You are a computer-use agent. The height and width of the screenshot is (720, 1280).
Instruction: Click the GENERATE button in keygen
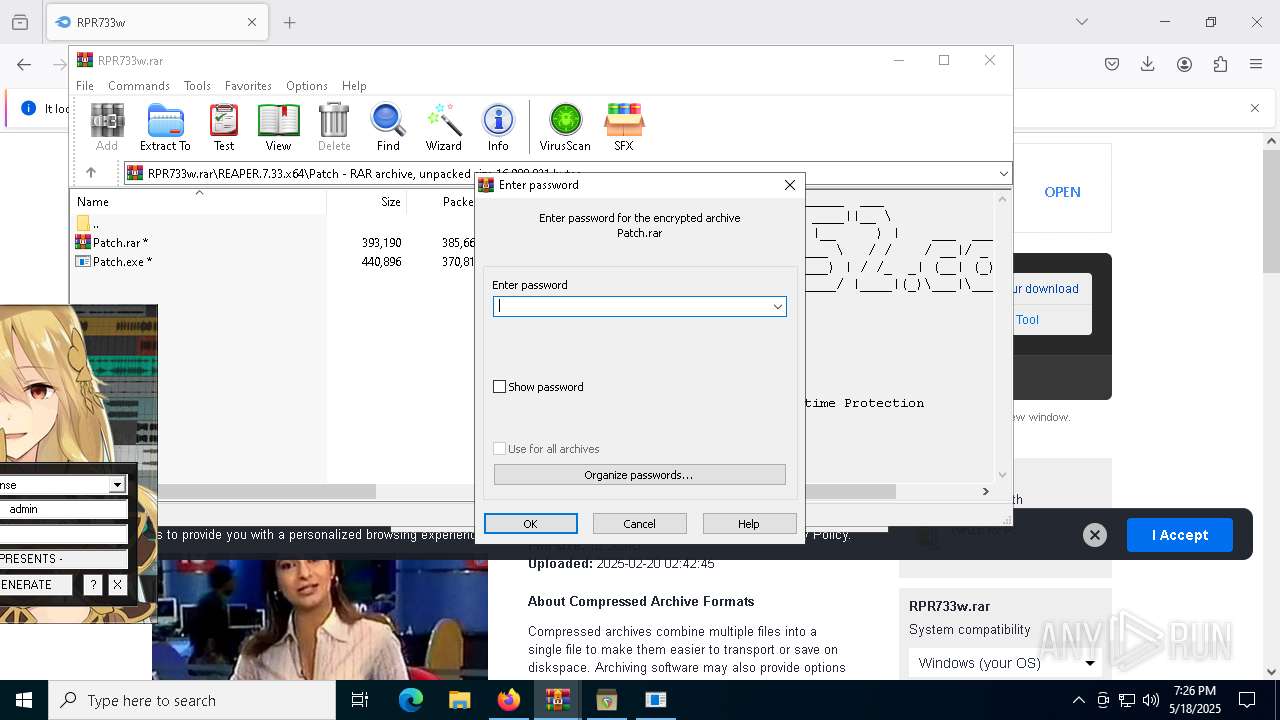tap(36, 585)
